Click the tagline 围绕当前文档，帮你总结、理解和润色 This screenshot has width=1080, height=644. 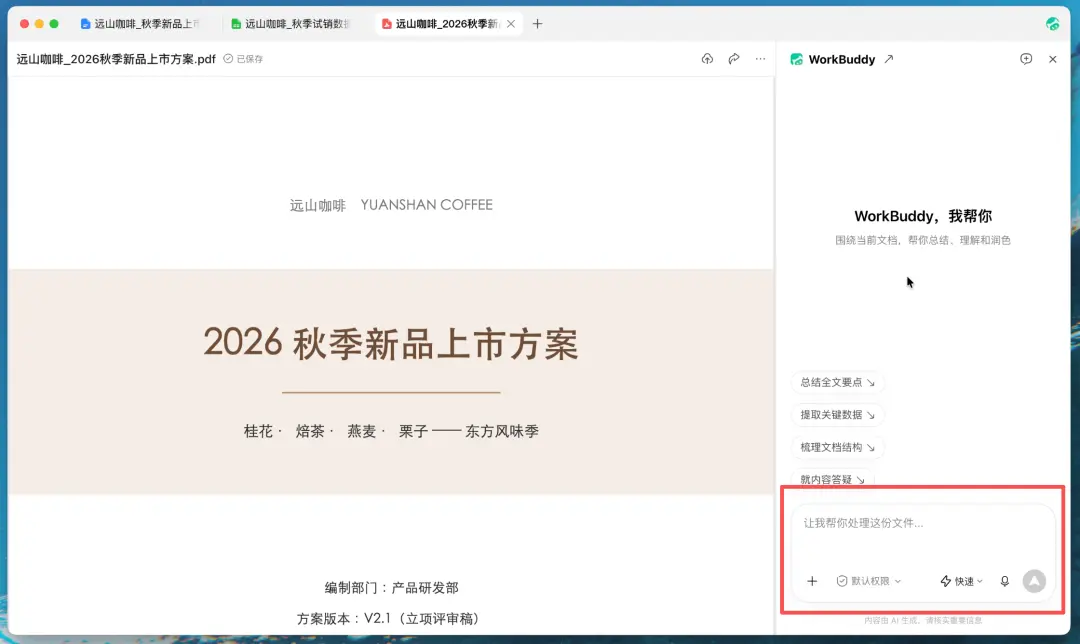[922, 240]
